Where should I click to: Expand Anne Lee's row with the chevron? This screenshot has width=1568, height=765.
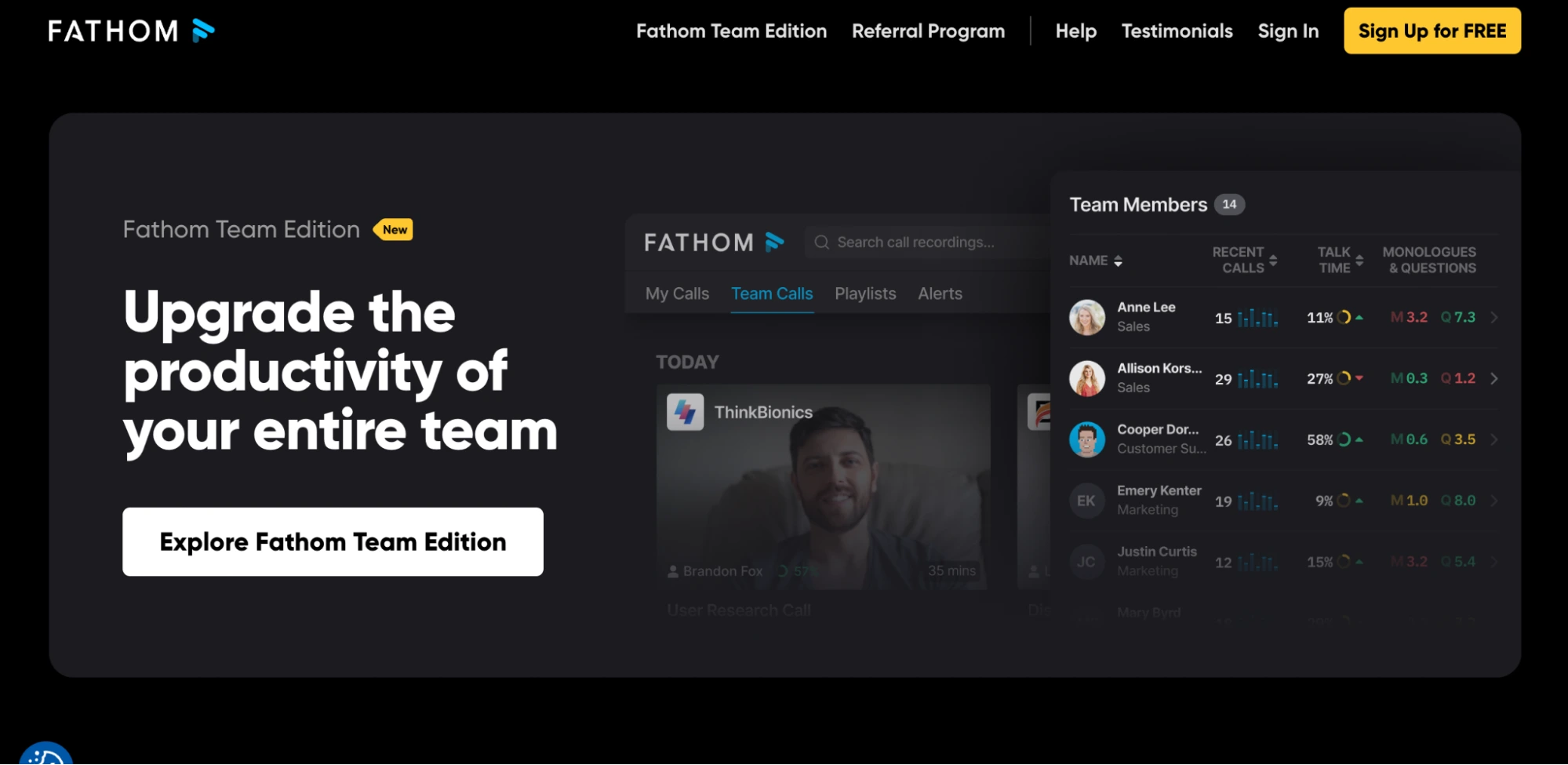click(x=1495, y=317)
